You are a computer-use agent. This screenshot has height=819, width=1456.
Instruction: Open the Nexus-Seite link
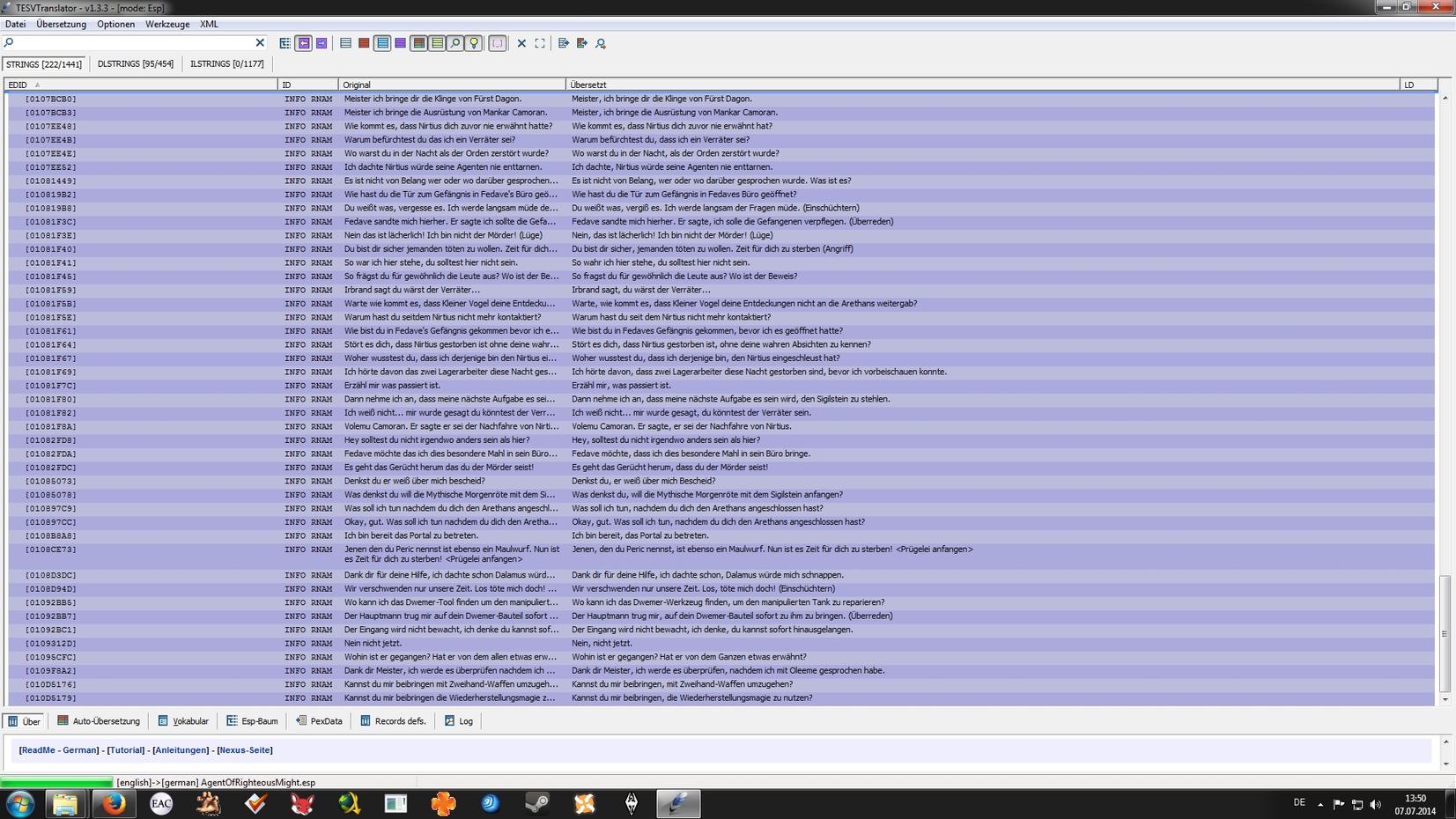tap(245, 750)
